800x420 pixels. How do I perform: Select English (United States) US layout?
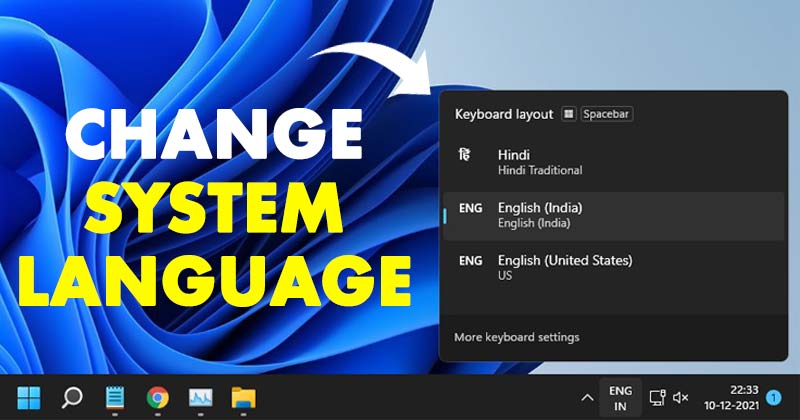pos(613,267)
